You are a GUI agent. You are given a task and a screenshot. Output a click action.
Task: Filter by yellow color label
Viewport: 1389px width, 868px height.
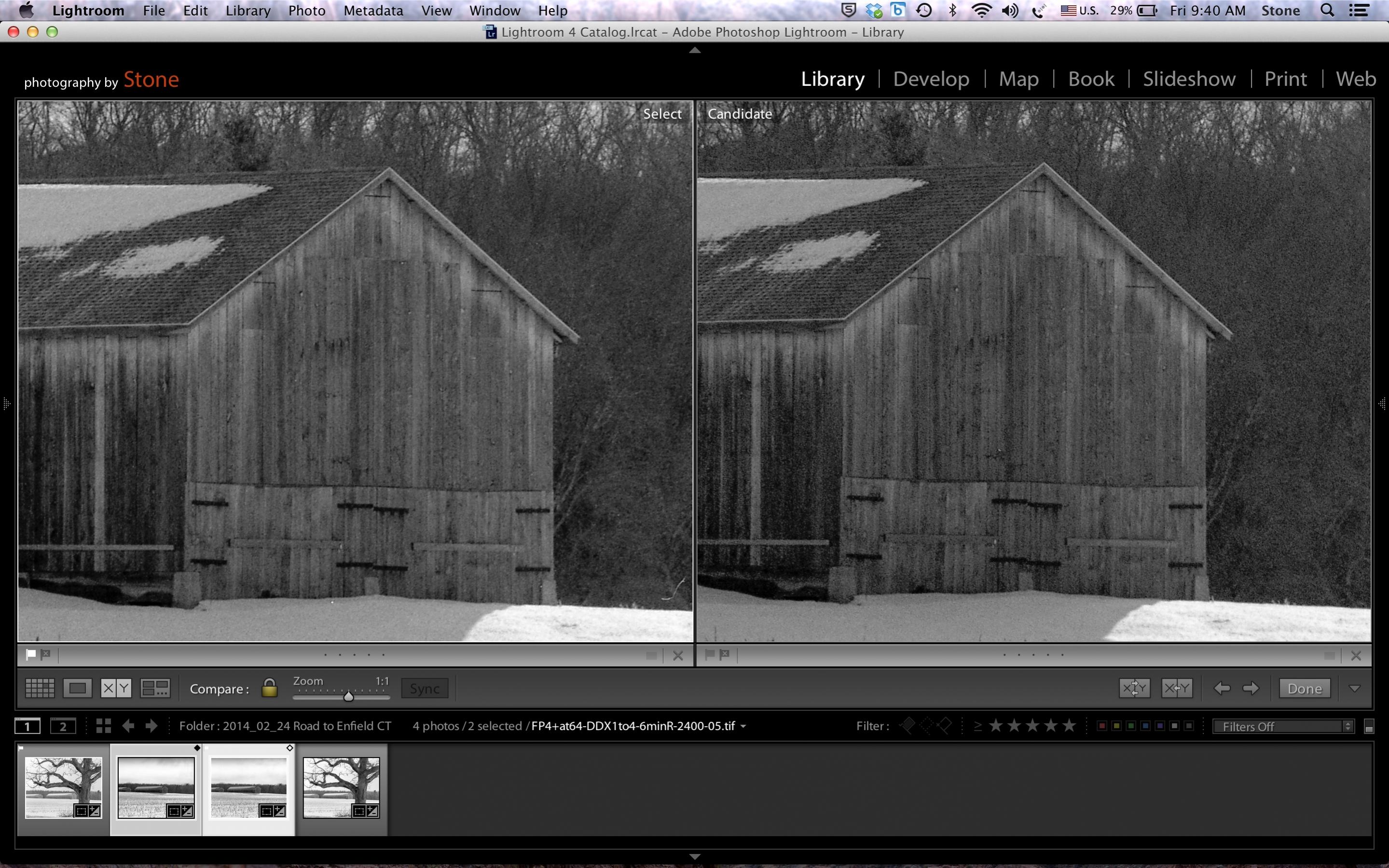coord(1116,726)
